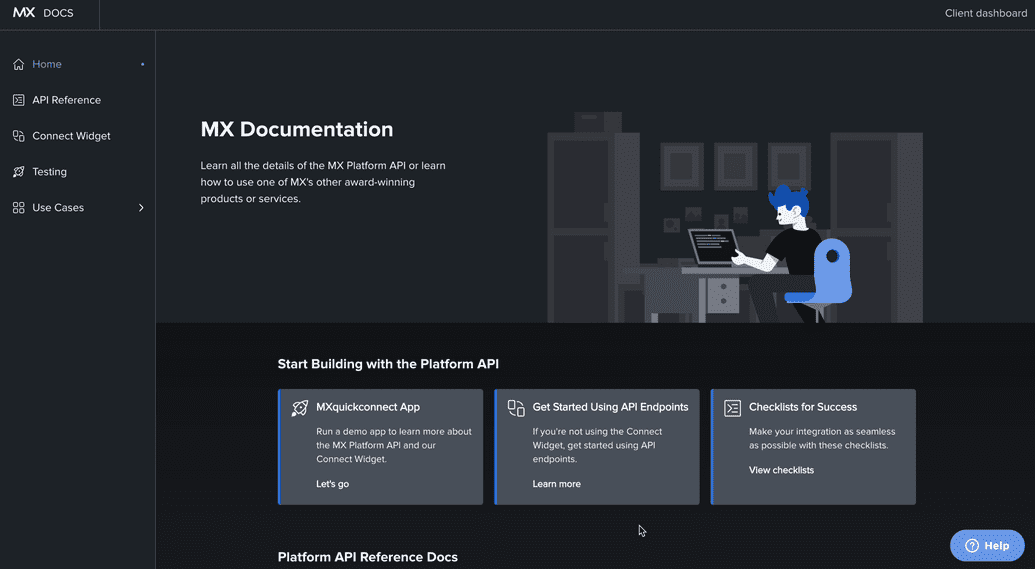Open the Help button

987,546
